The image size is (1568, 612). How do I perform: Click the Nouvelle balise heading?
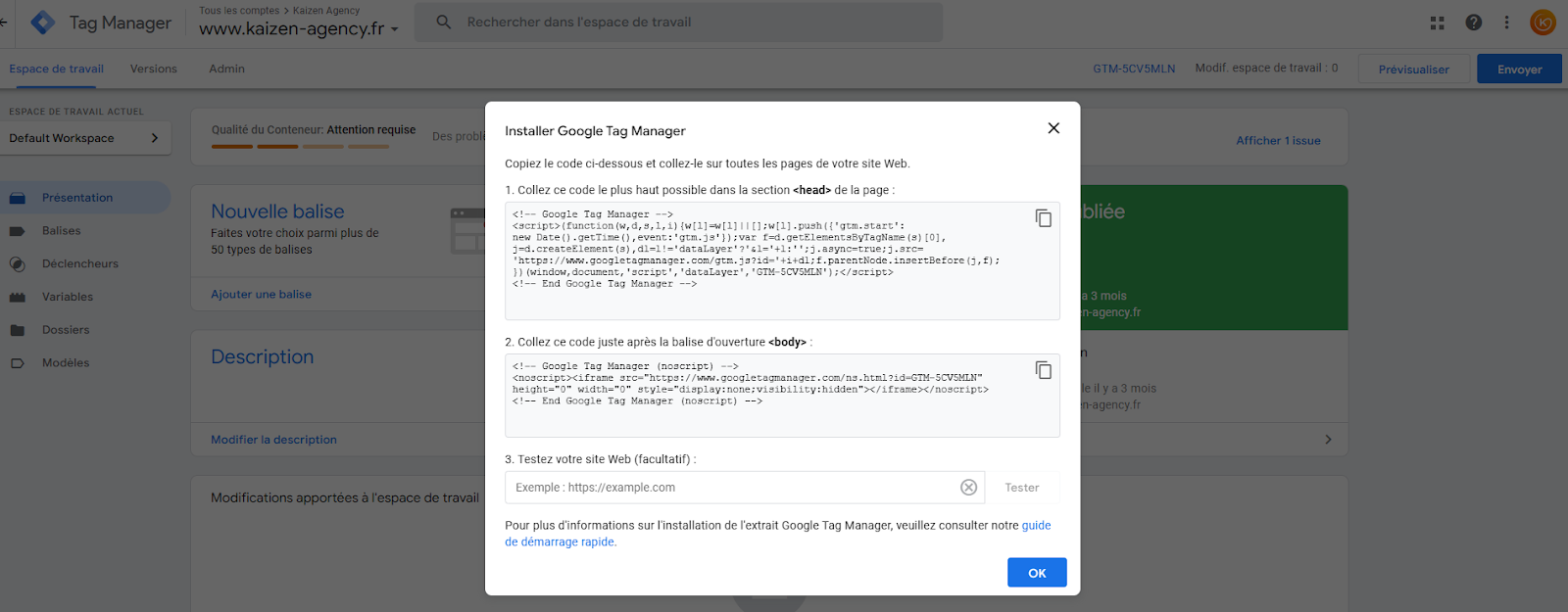pos(277,212)
